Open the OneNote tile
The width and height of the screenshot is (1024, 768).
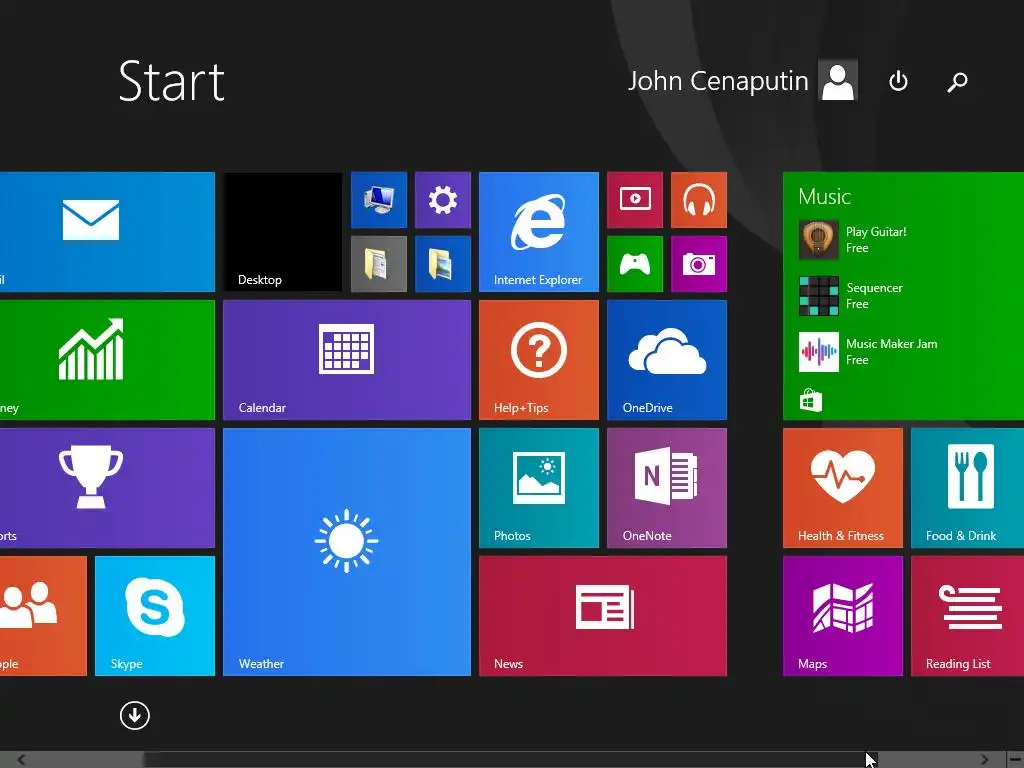tap(667, 488)
